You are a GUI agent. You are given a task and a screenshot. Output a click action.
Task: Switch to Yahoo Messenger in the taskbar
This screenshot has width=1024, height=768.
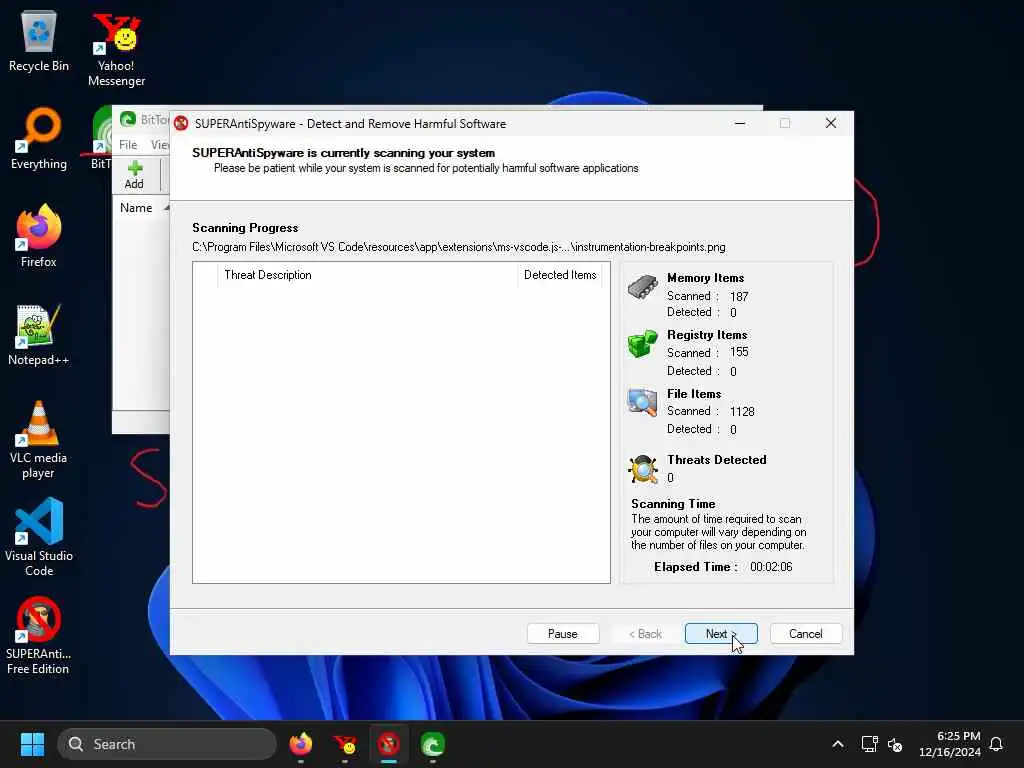[x=345, y=744]
